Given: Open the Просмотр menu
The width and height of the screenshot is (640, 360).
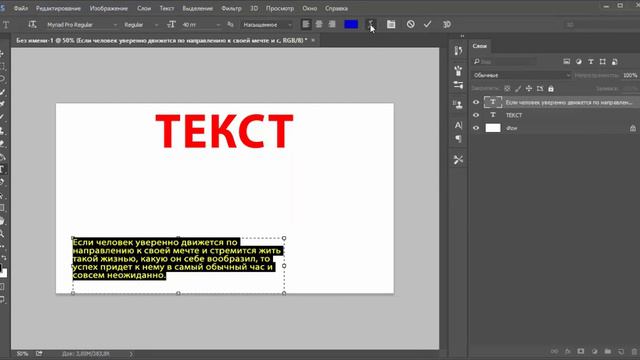Looking at the screenshot, I should [x=280, y=8].
